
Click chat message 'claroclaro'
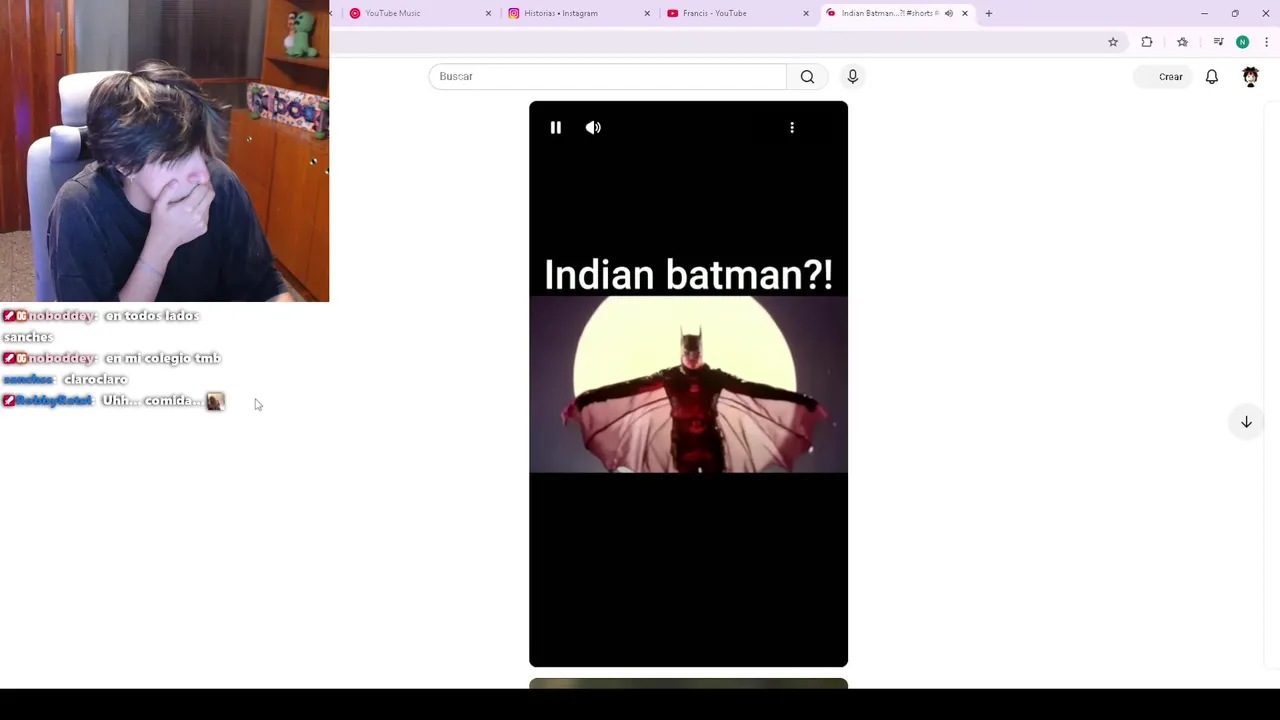95,380
